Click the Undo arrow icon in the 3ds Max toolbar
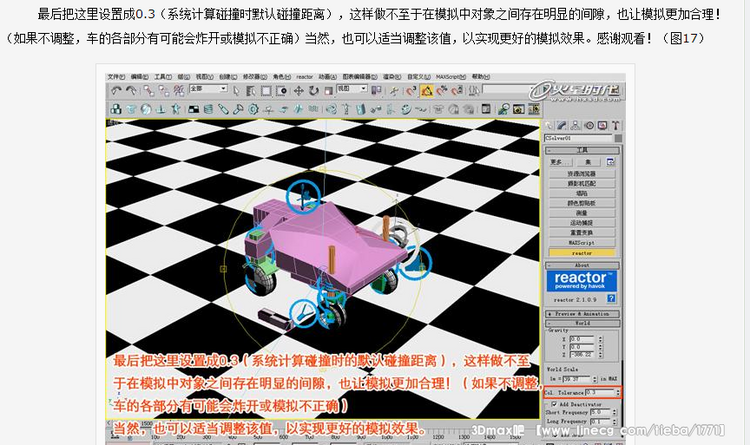 coord(116,90)
